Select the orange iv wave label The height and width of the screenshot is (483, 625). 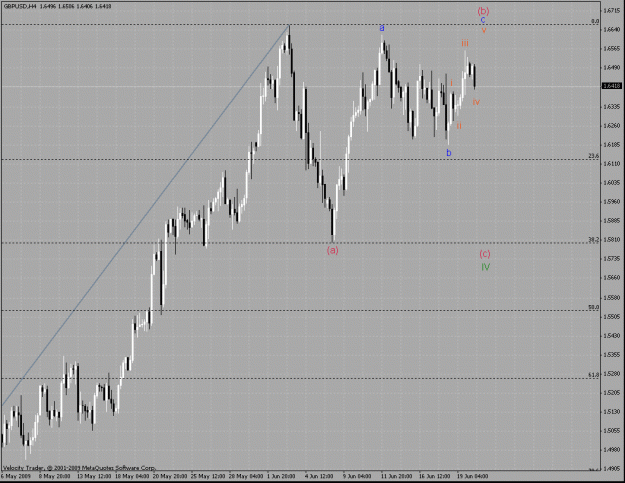click(x=476, y=102)
